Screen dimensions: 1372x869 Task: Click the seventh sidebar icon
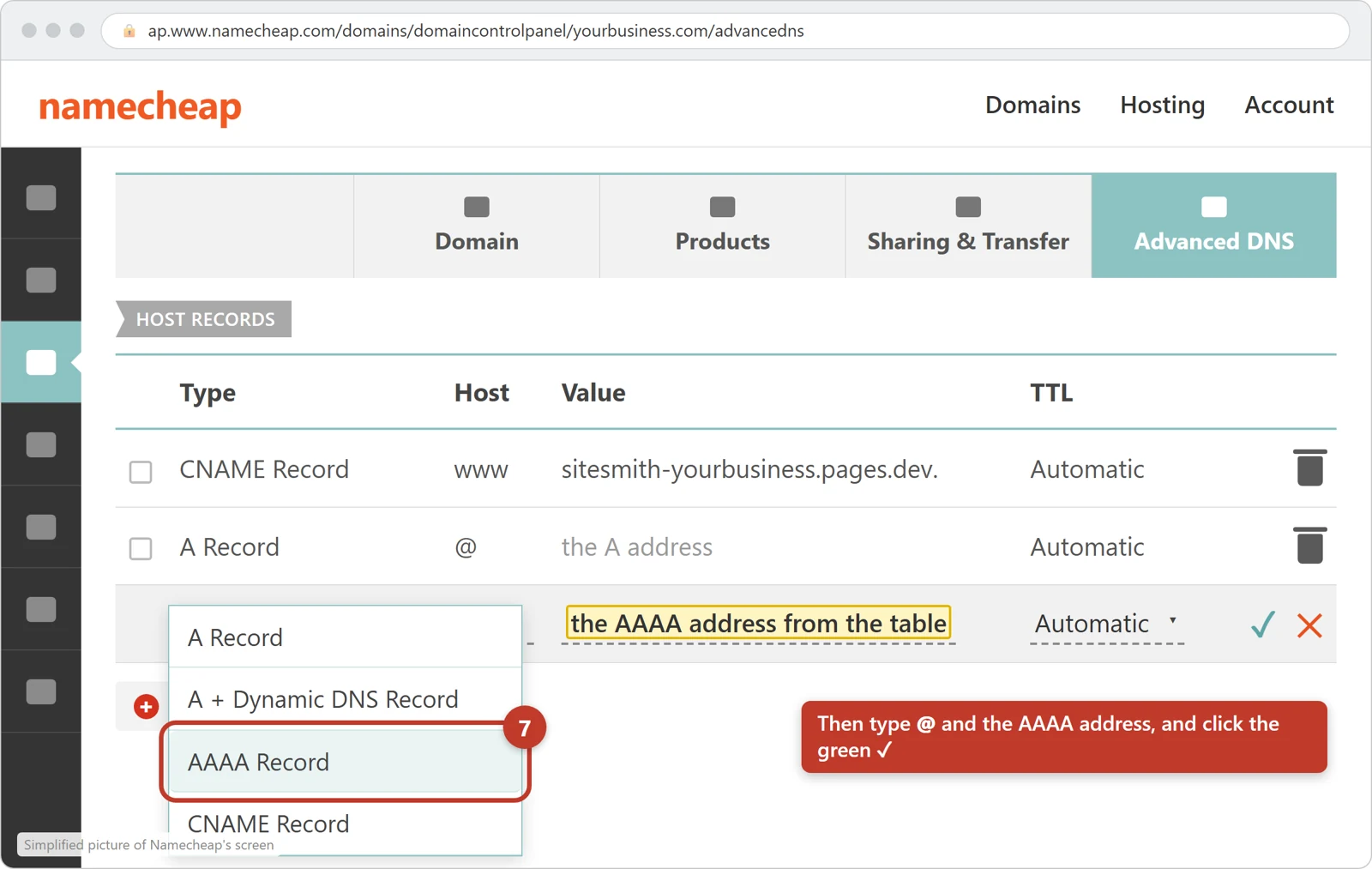click(41, 691)
